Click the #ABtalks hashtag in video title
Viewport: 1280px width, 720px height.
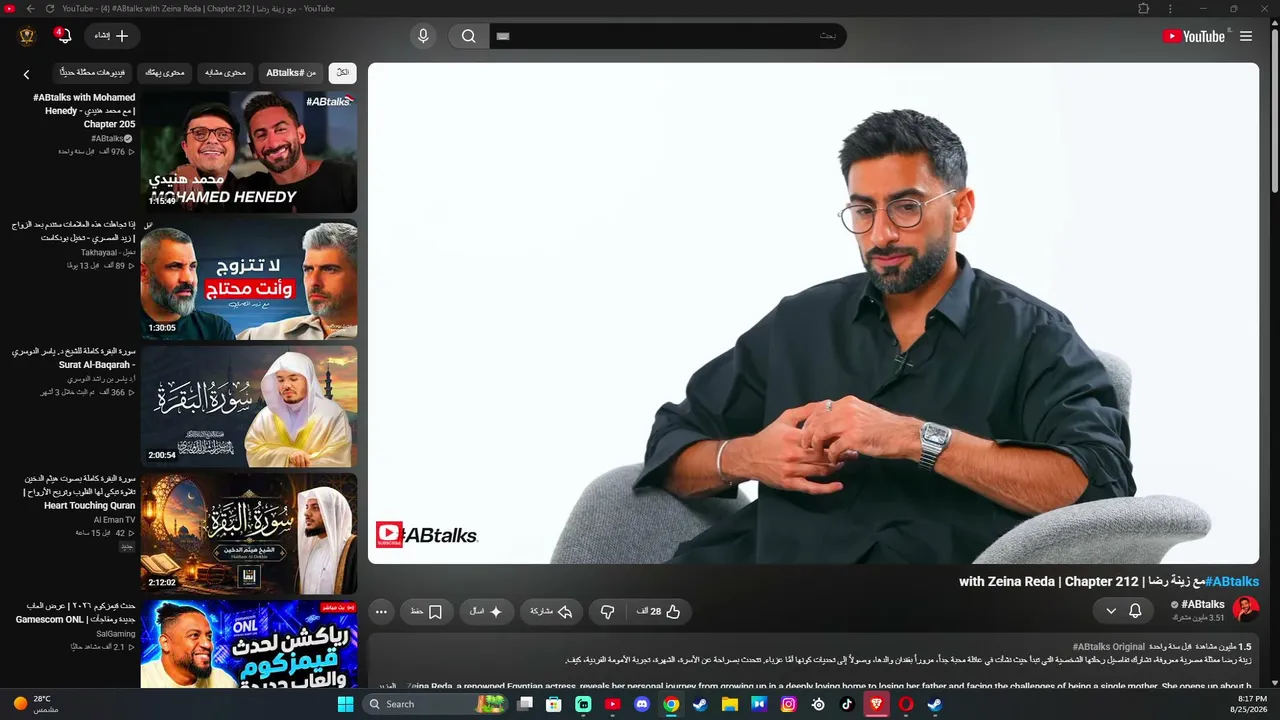[x=1232, y=581]
